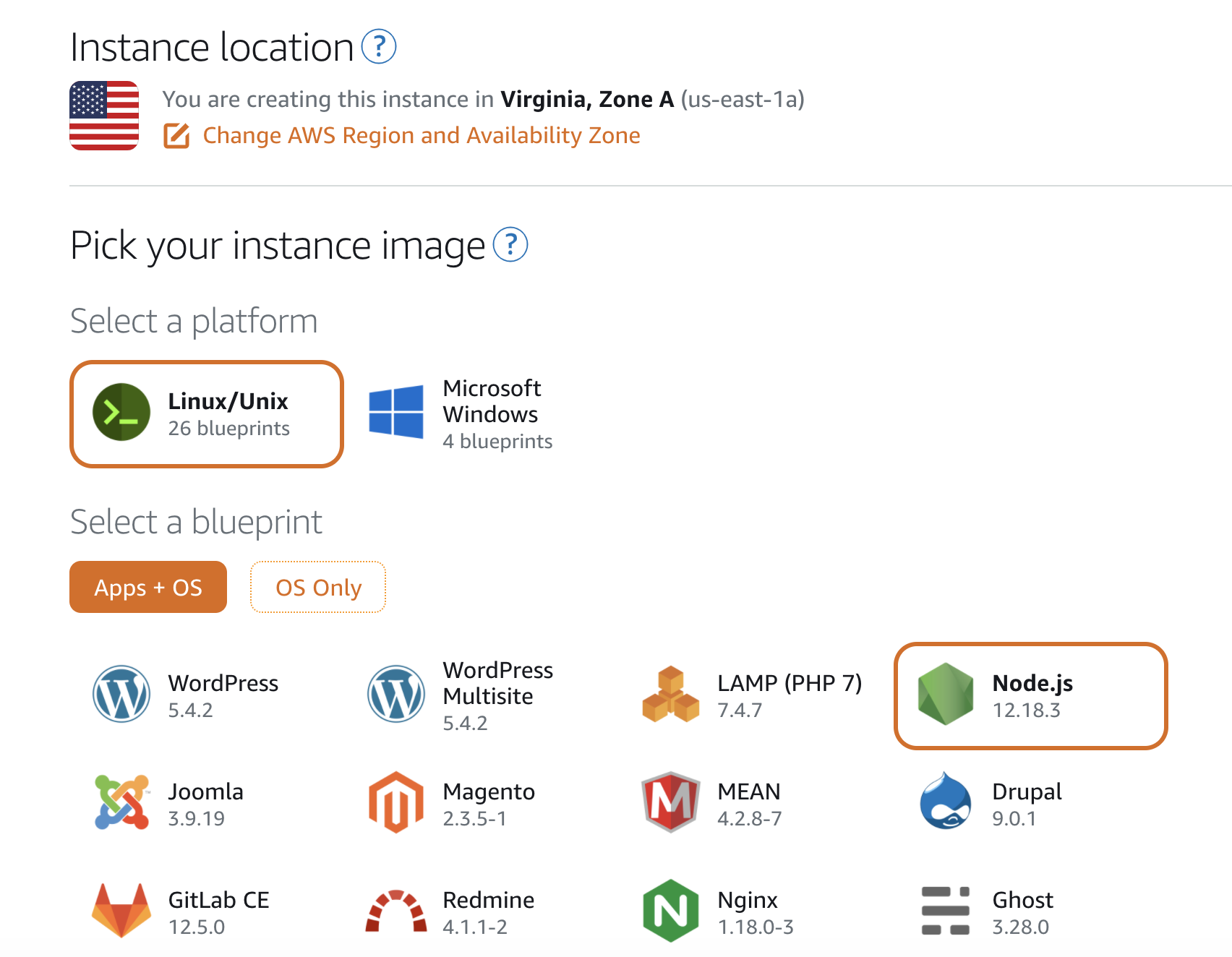Screen dimensions: 1232x957
Task: Click the WordPress blueprint logo
Action: 121,694
